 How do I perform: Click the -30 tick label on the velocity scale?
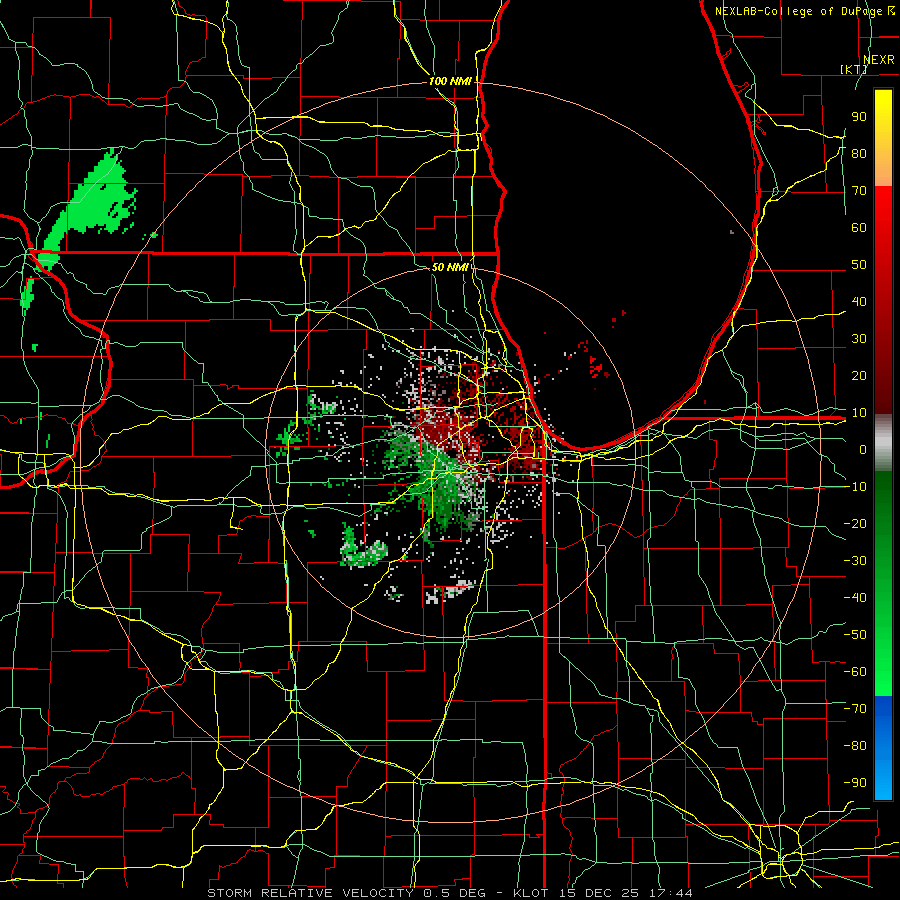click(855, 561)
